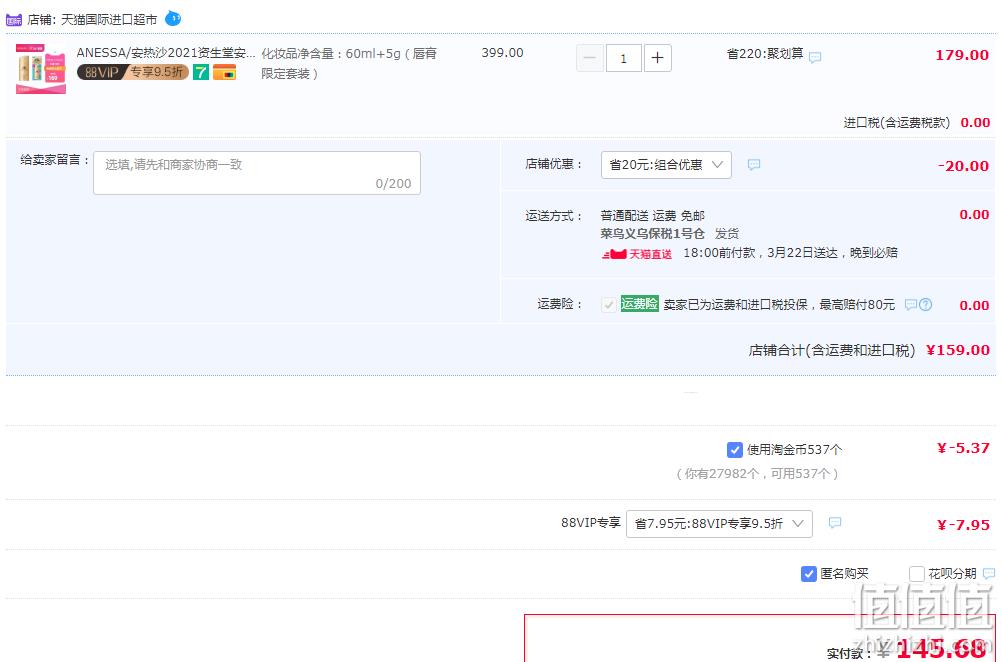Click the question mark help icon for 运费险
1002x662 pixels.
(925, 305)
